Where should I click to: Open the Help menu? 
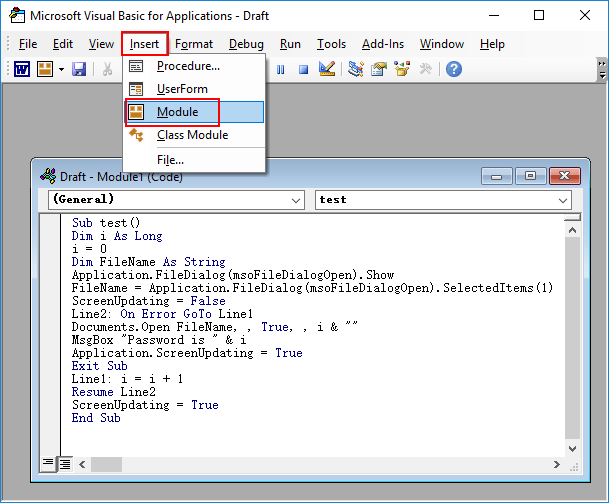pos(492,44)
